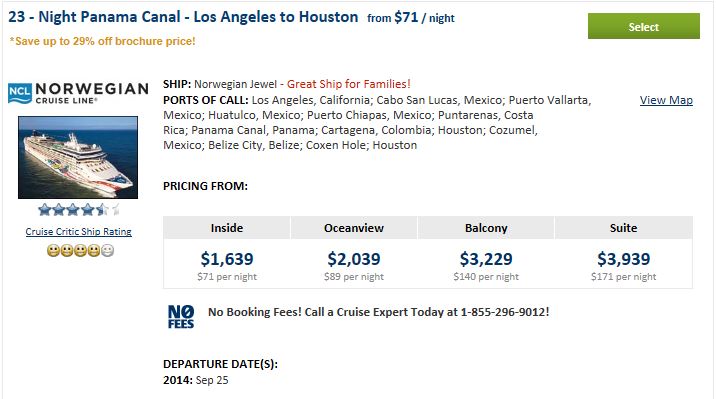Click the $3,939 Suite price
716x399 pixels.
[623, 259]
